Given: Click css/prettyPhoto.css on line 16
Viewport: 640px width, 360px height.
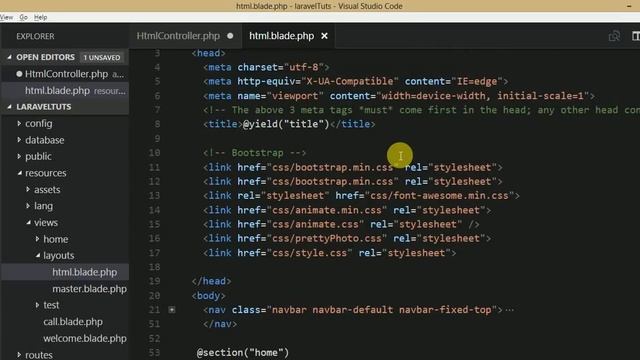Looking at the screenshot, I should pos(327,238).
